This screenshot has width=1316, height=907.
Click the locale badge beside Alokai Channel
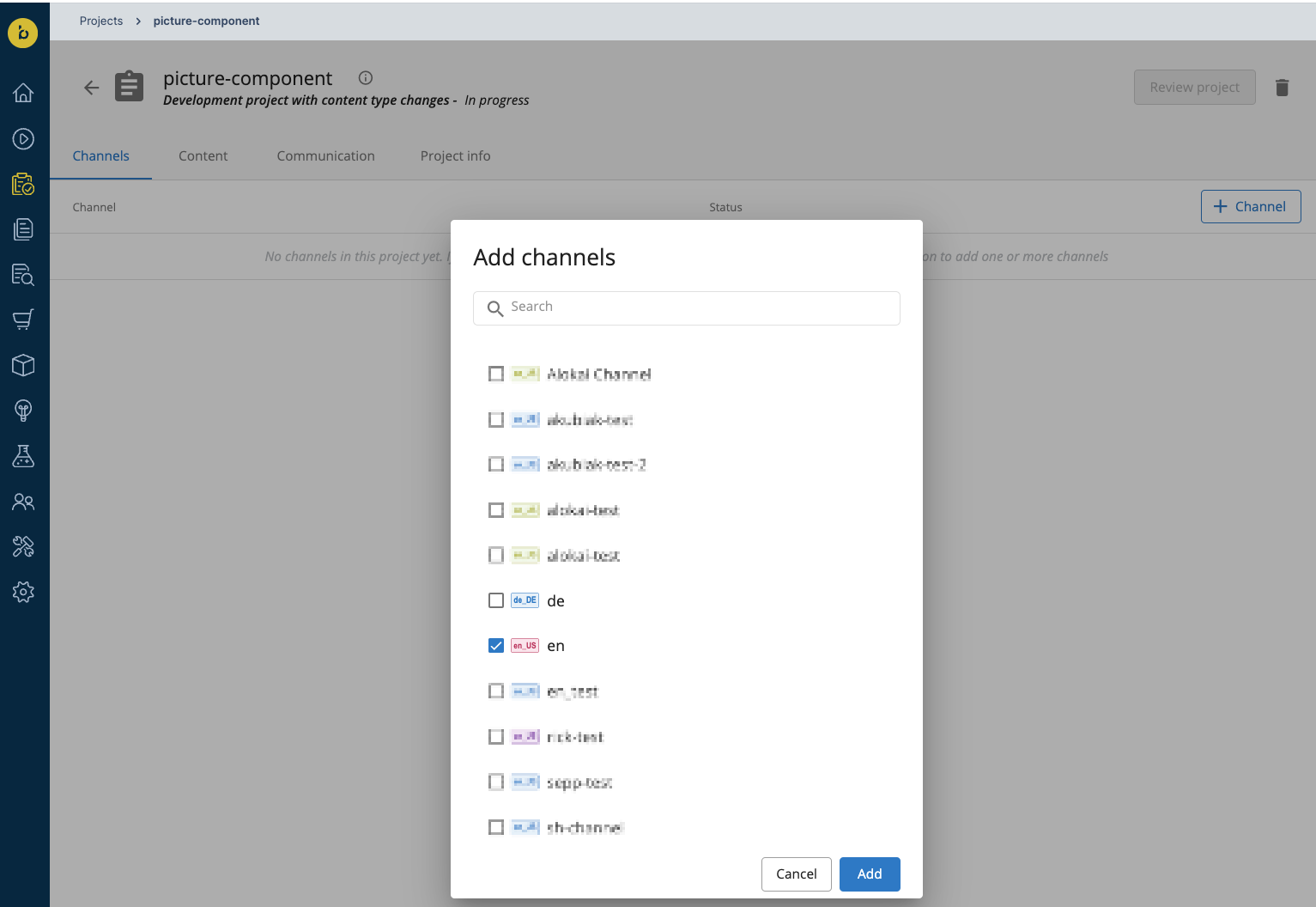tap(525, 374)
